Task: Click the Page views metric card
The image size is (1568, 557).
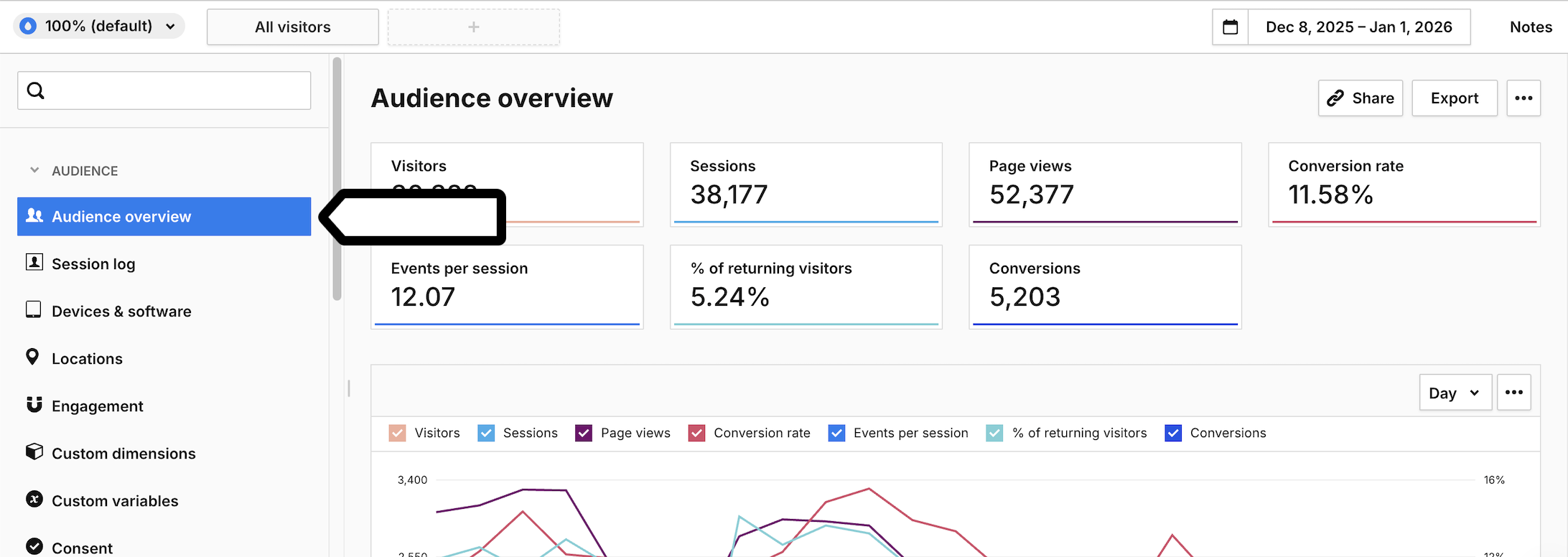Action: click(x=1105, y=184)
